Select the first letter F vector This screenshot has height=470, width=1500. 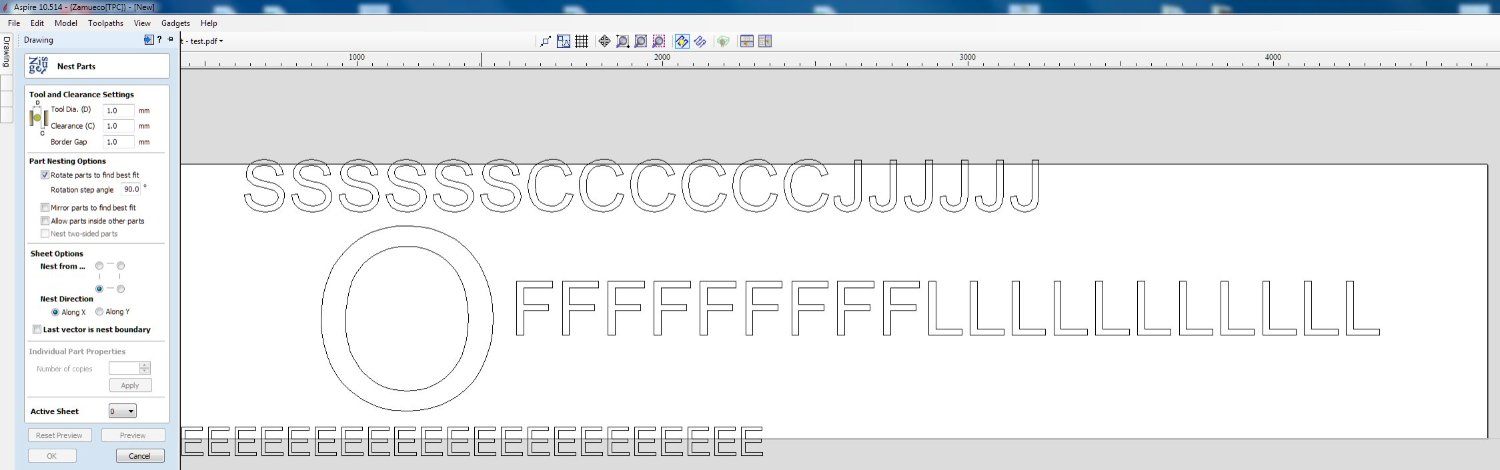pos(533,309)
